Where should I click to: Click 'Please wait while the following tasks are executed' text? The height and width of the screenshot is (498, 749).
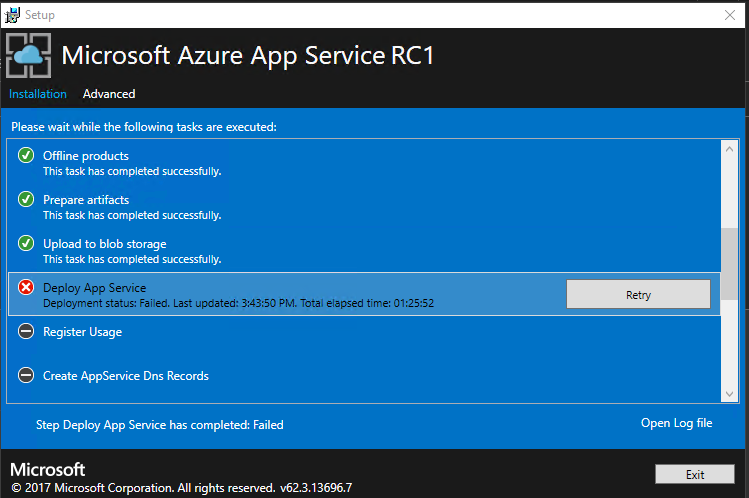pyautogui.click(x=144, y=127)
